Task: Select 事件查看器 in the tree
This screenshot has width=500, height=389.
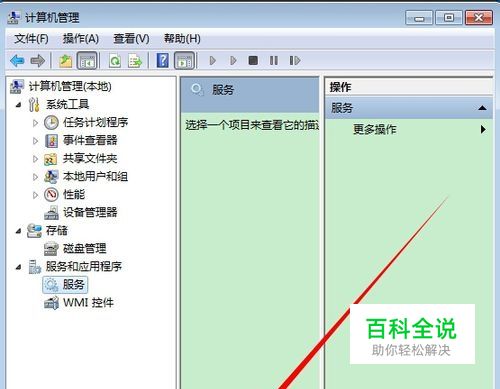Action: [x=90, y=141]
